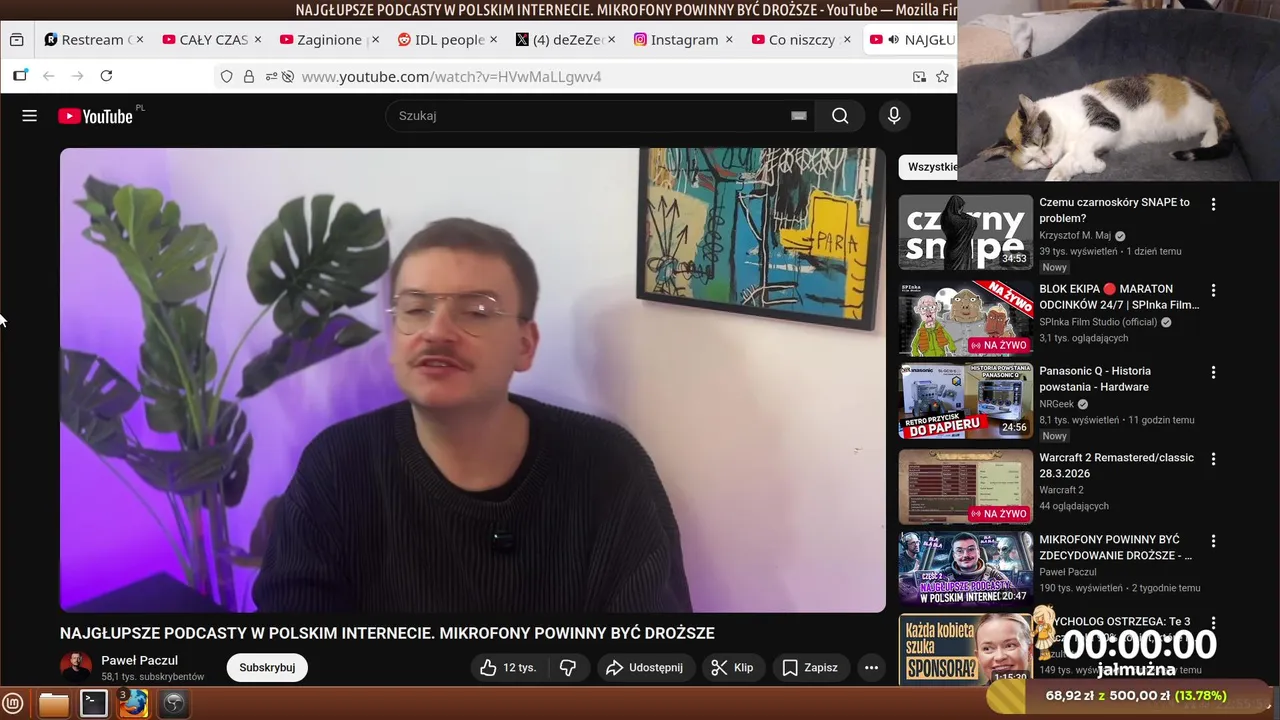
Task: Go back with the Firefox back arrow
Action: [48, 76]
